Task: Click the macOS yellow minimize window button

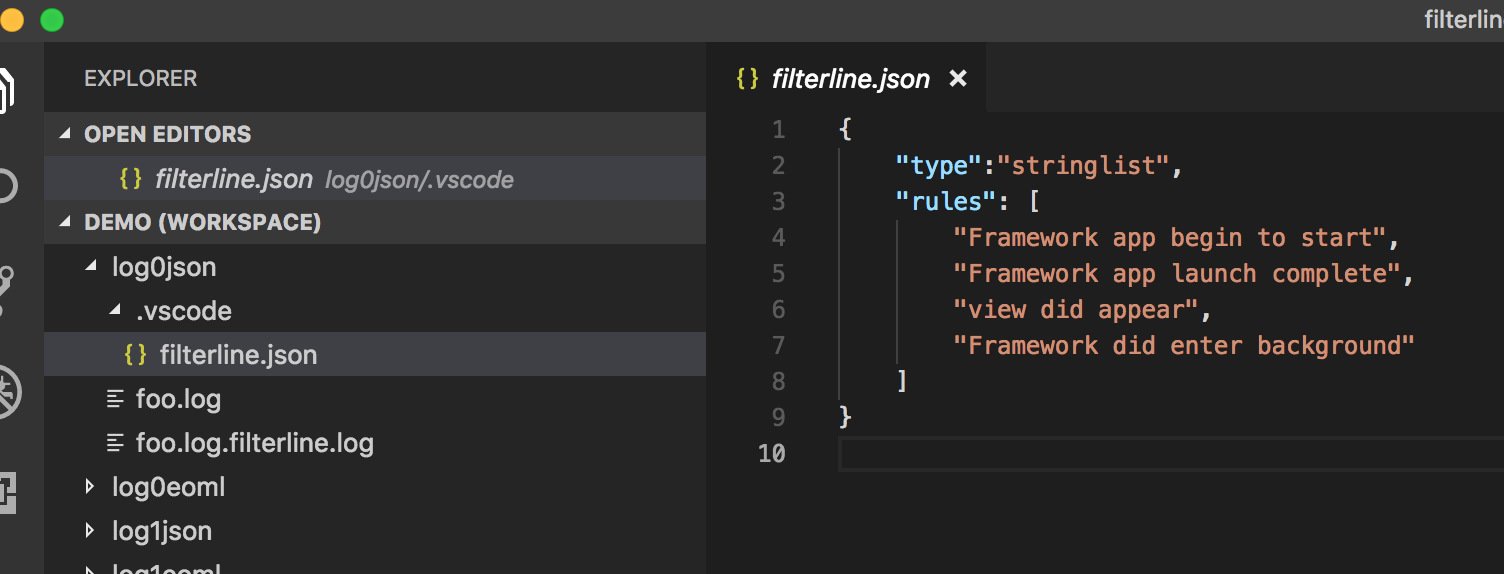Action: coord(11,19)
